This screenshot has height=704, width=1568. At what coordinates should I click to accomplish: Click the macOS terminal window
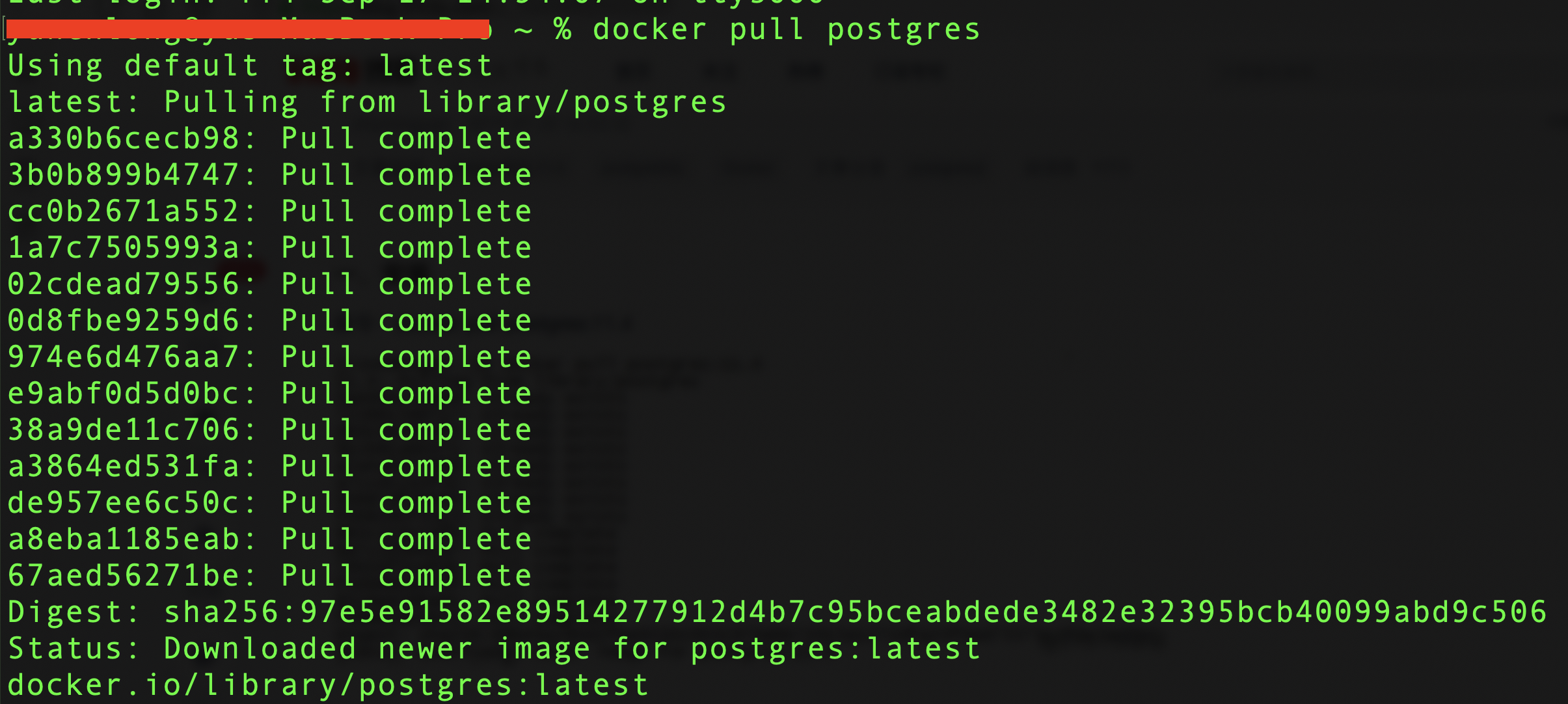click(784, 352)
